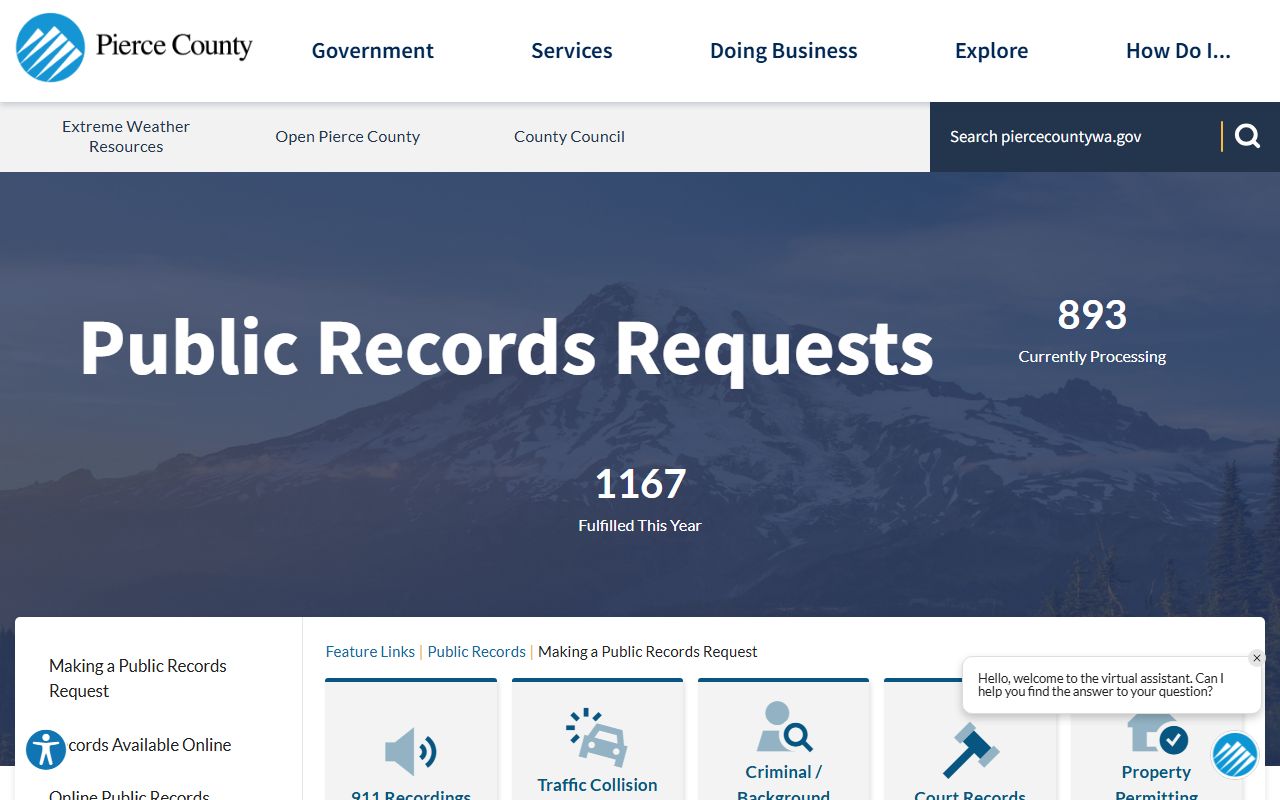Open the Criminal / Background search icon
Screen dimensions: 1280x800
coord(784,727)
